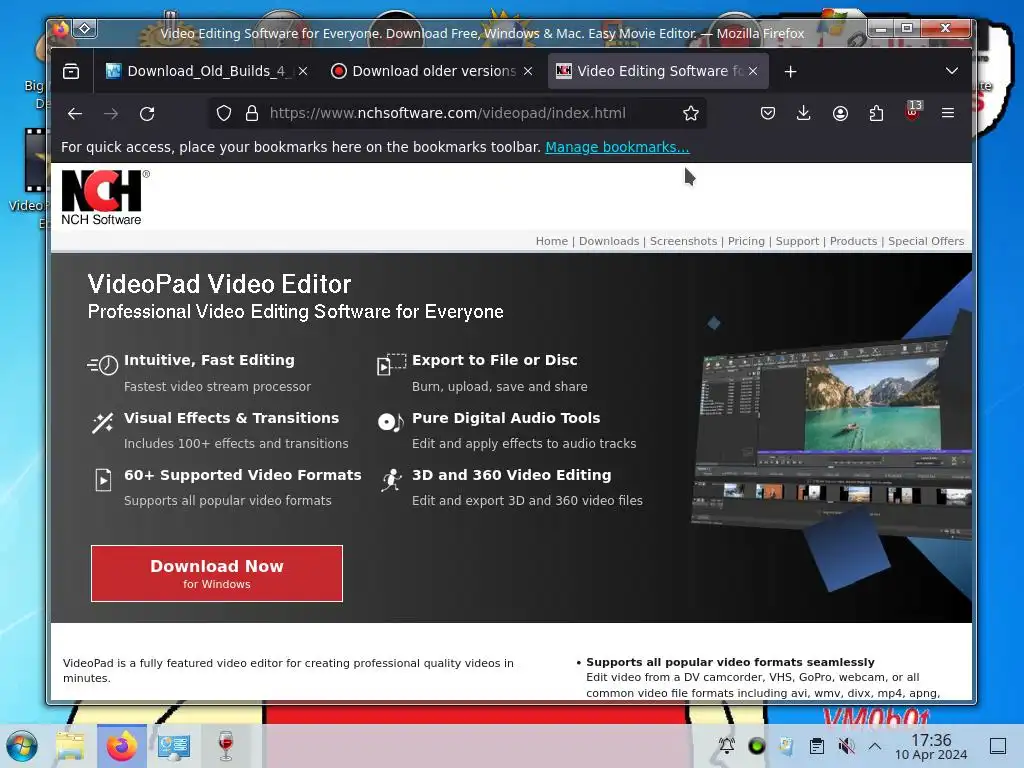Open the Manage bookmarks link

617,148
